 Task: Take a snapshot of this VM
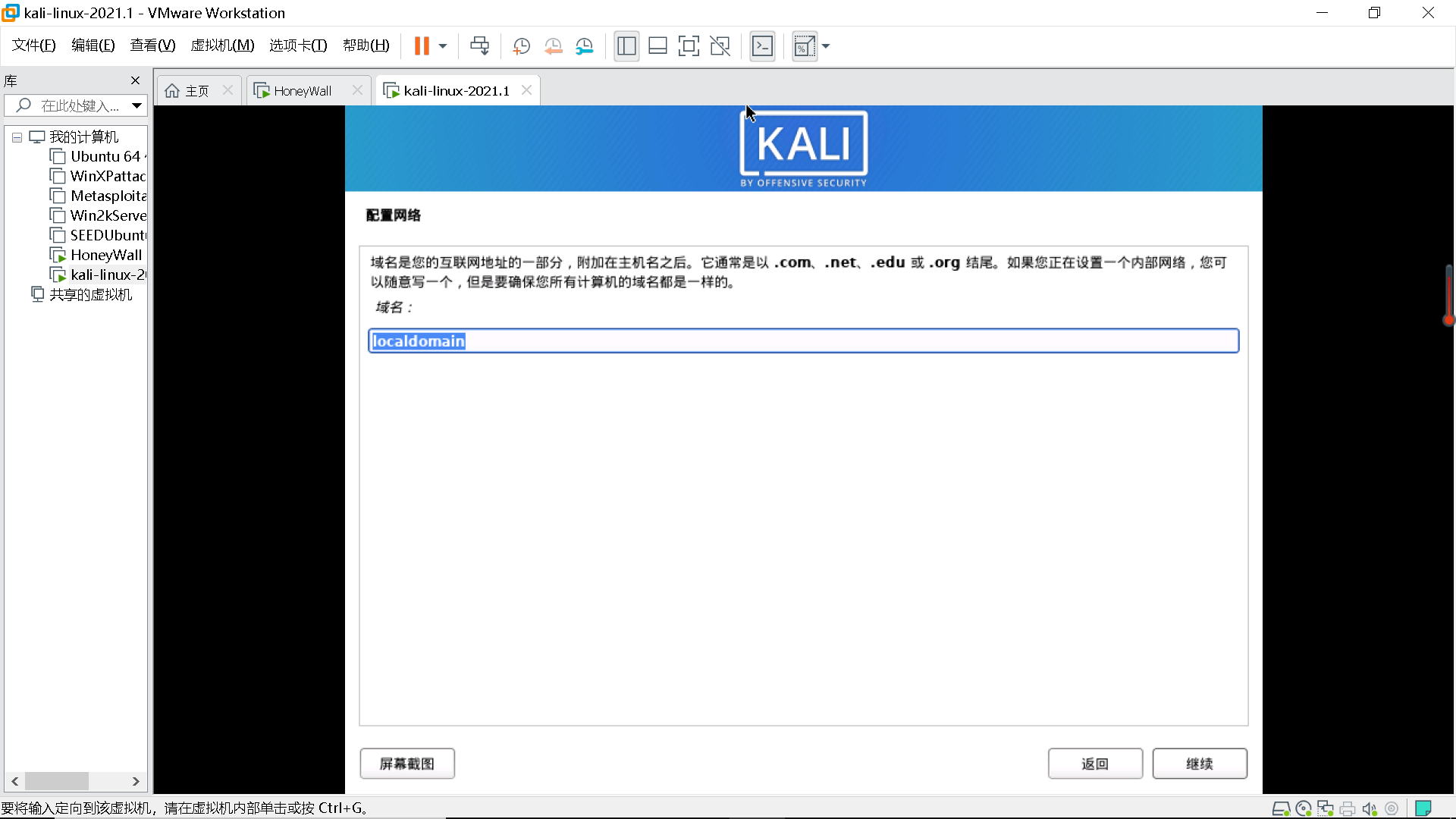pos(521,46)
